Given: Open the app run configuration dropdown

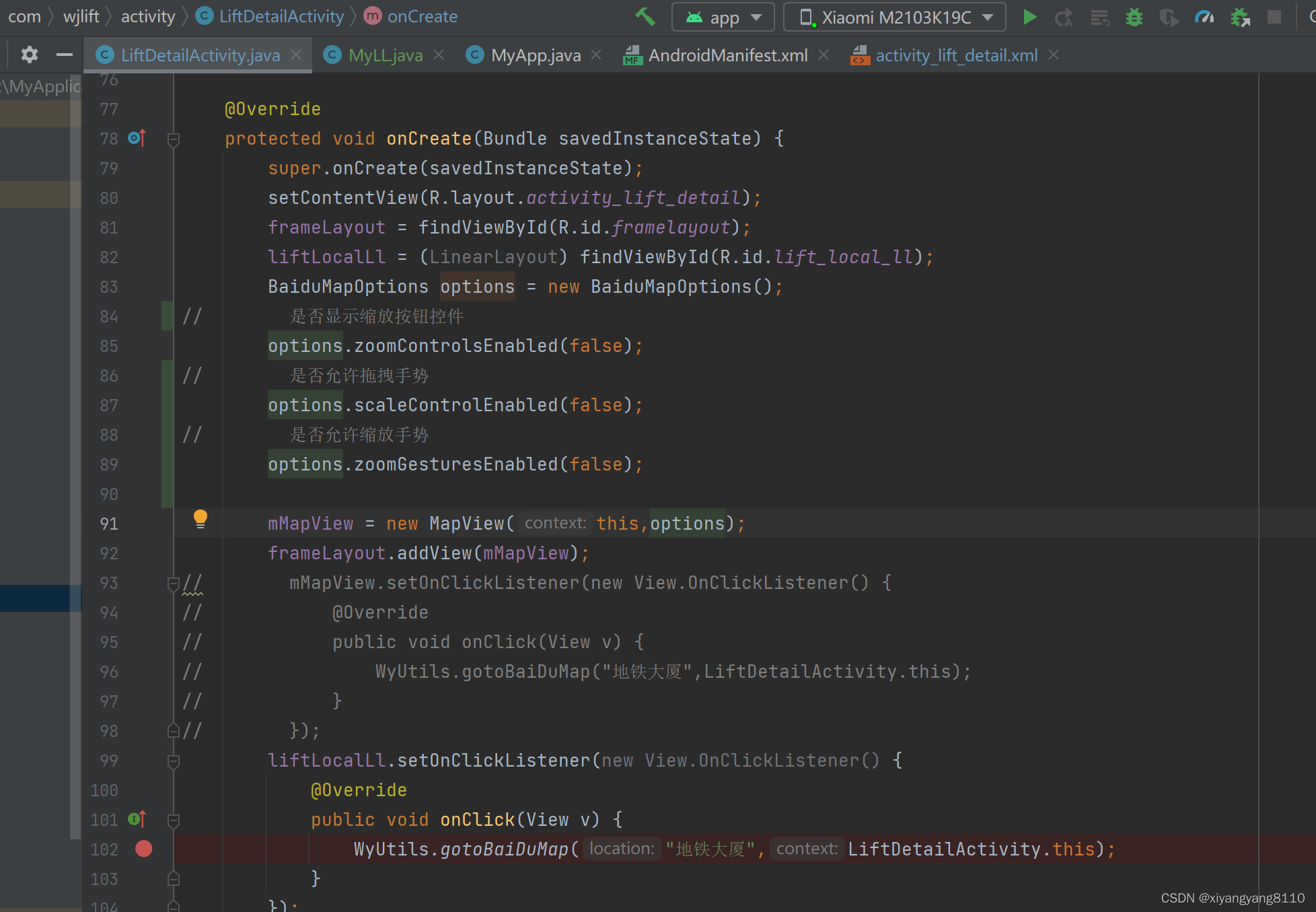Looking at the screenshot, I should tap(723, 17).
